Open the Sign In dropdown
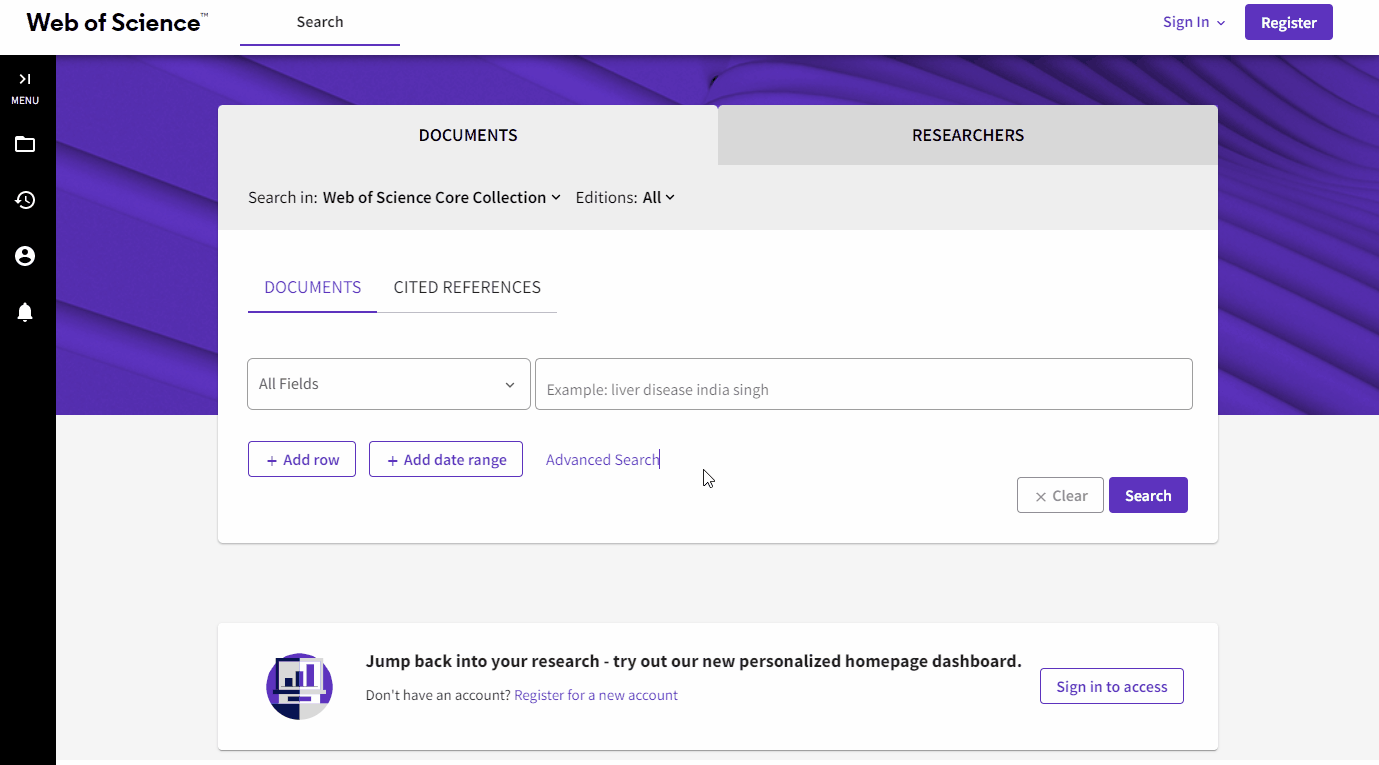Screen dimensions: 1379x765 (x=1194, y=22)
